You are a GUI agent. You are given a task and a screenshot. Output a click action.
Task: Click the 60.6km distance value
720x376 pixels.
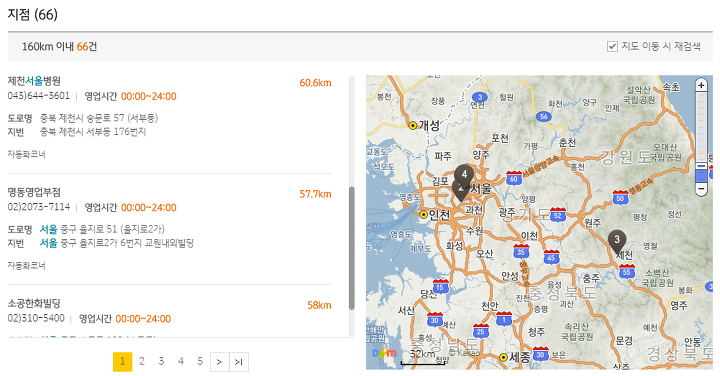tap(315, 83)
